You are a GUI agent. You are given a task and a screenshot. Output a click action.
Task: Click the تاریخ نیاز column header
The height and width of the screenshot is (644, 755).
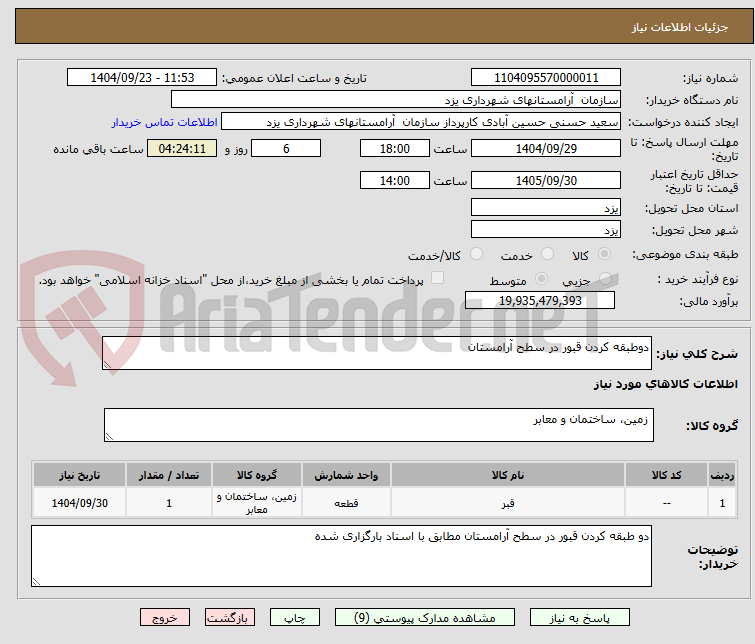79,475
